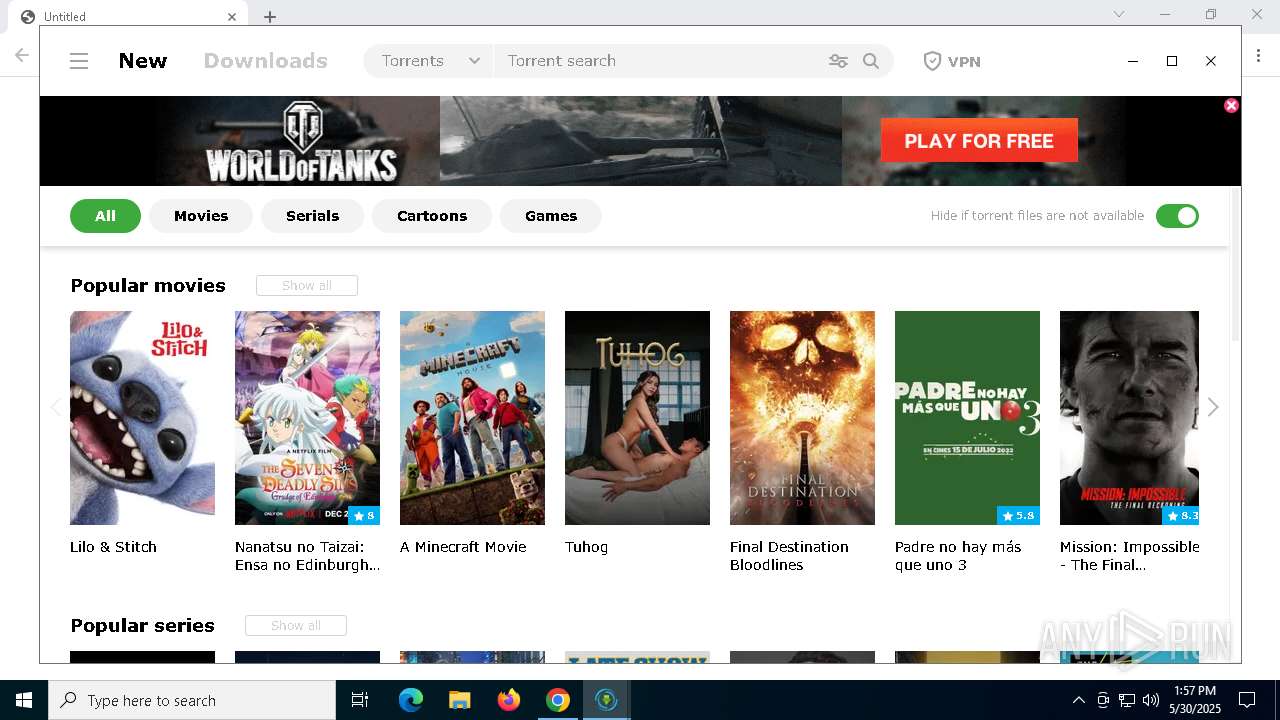Toggle hide unavailable torrent files switch
This screenshot has width=1280, height=720.
(x=1177, y=216)
